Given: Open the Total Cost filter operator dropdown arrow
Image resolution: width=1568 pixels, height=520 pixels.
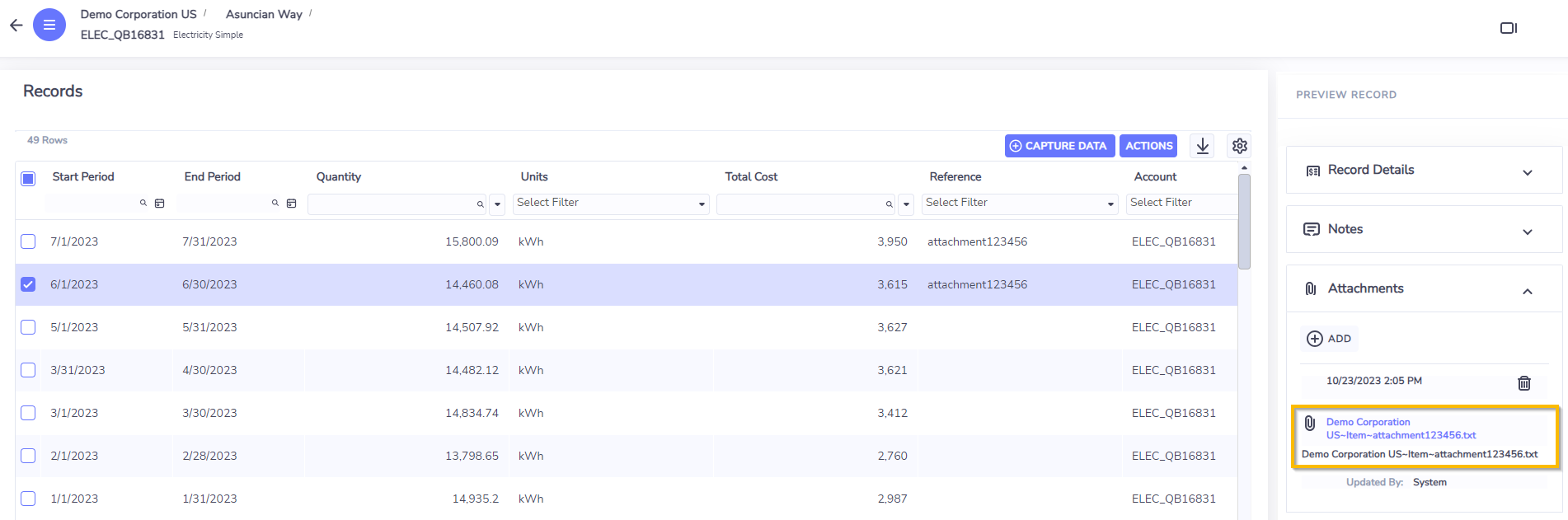Looking at the screenshot, I should point(906,204).
